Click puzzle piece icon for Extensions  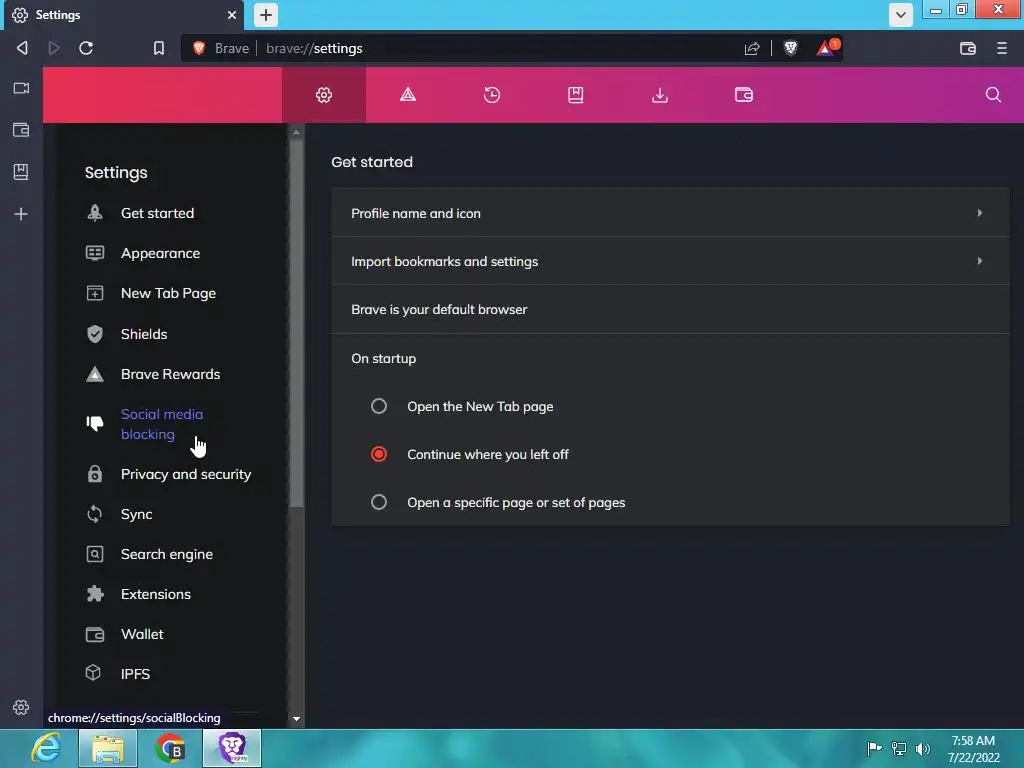pyautogui.click(x=95, y=594)
